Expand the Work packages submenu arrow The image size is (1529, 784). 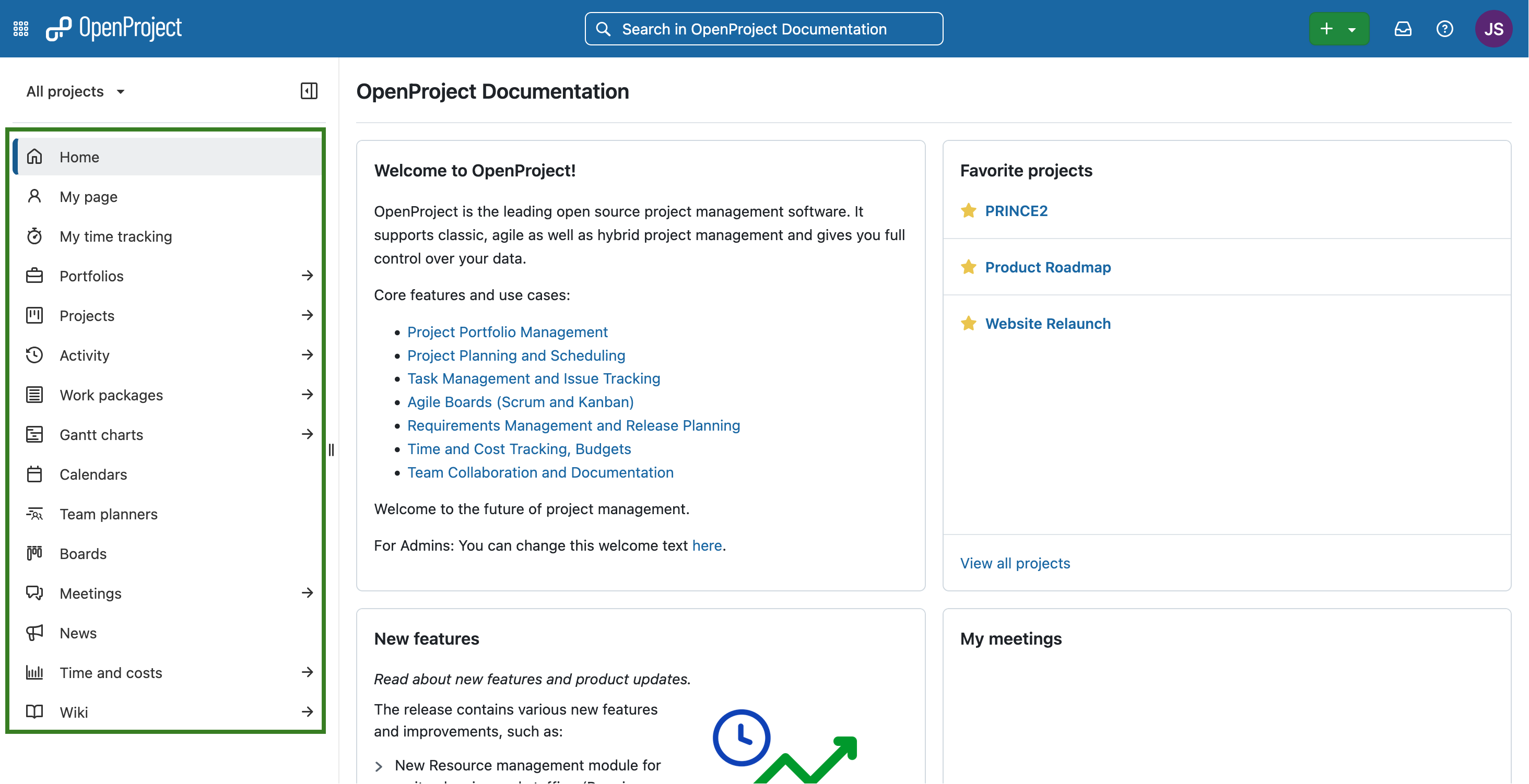307,395
